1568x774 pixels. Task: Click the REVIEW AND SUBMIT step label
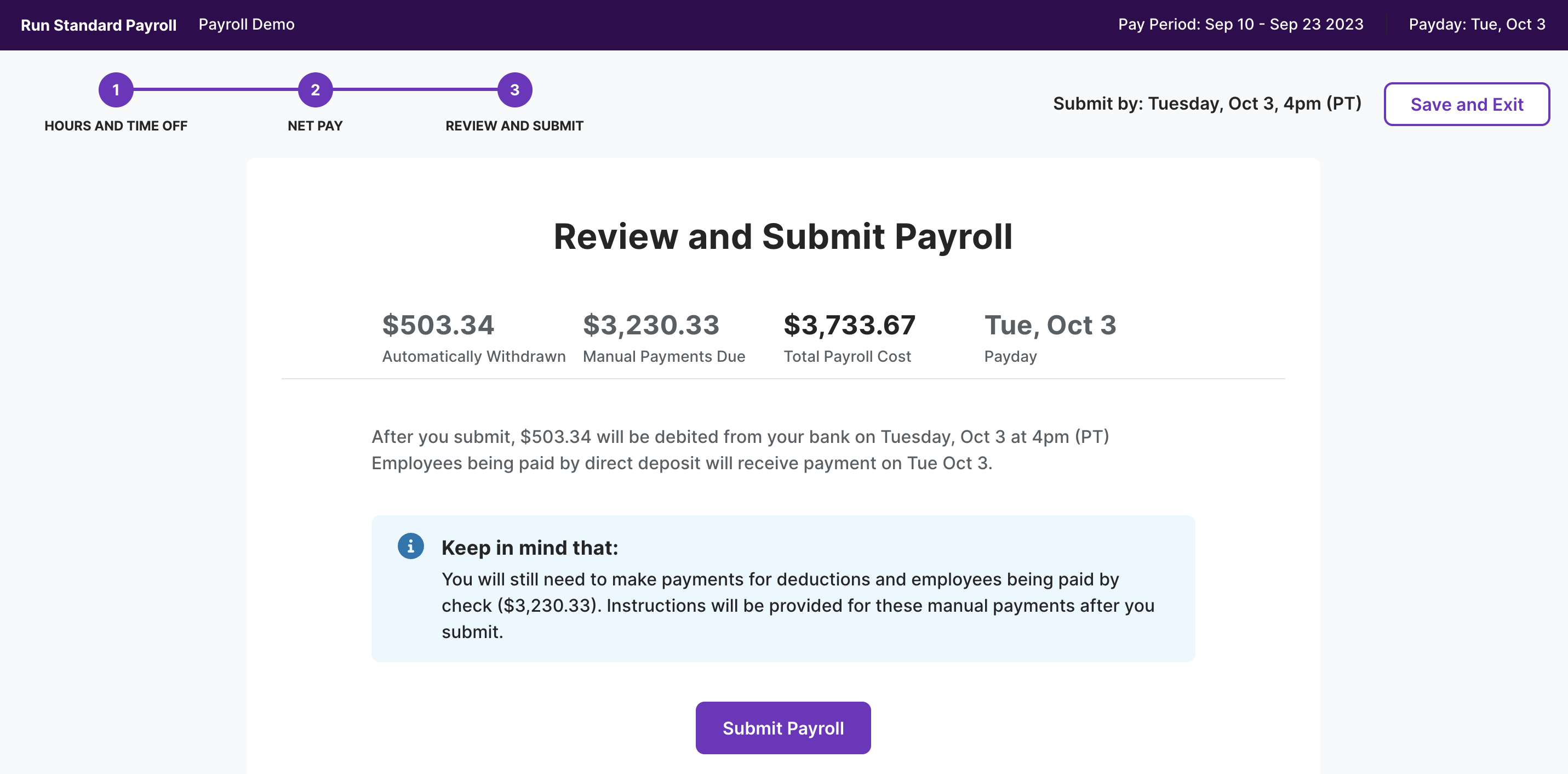click(514, 126)
